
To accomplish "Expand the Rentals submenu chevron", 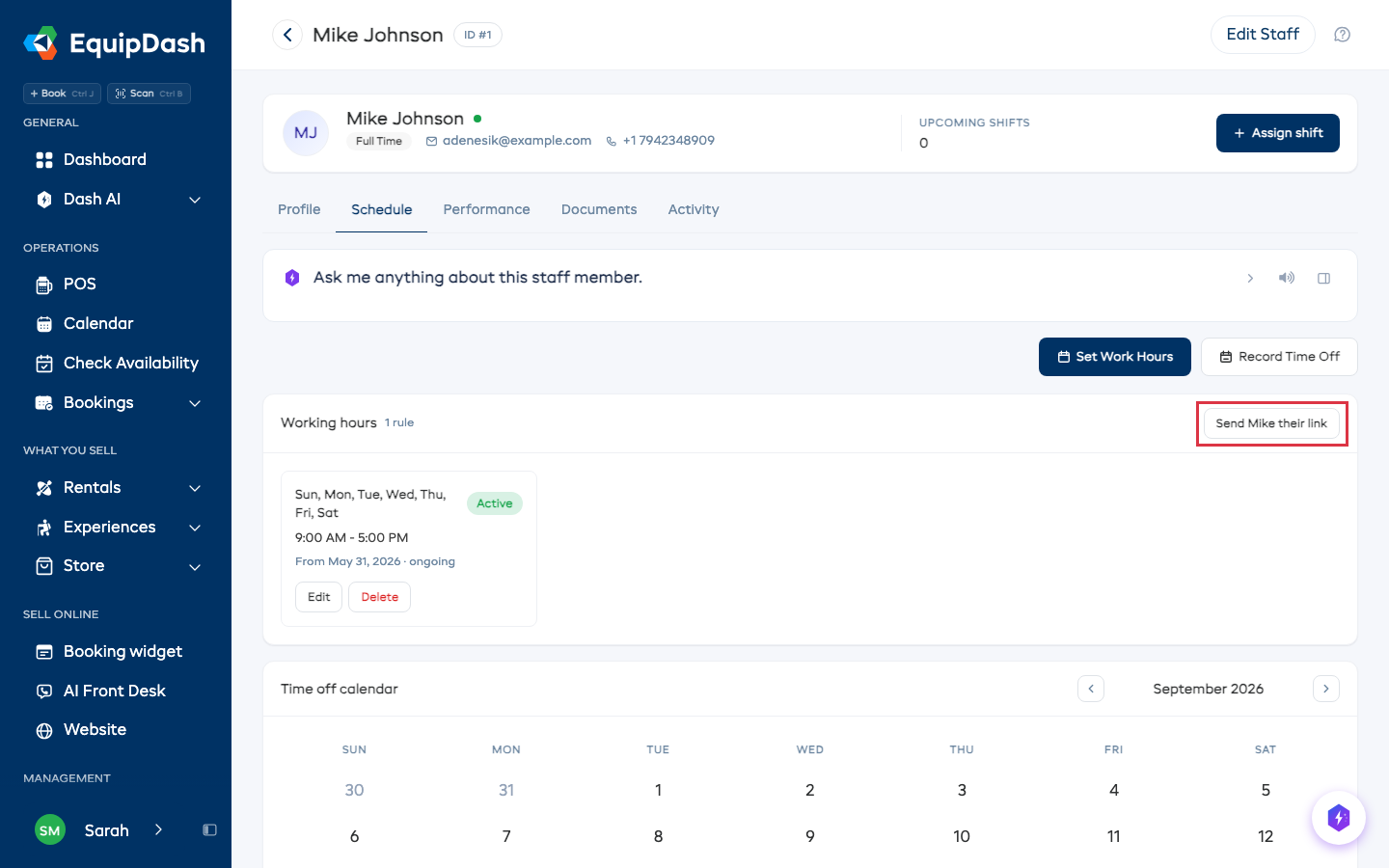I will (x=195, y=488).
